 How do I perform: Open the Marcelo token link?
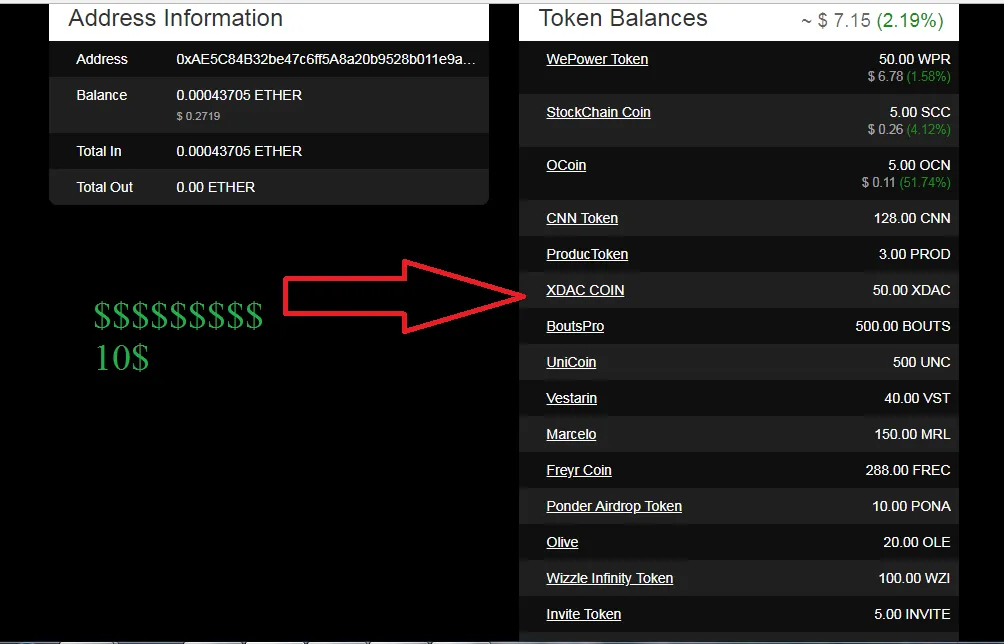(x=571, y=434)
